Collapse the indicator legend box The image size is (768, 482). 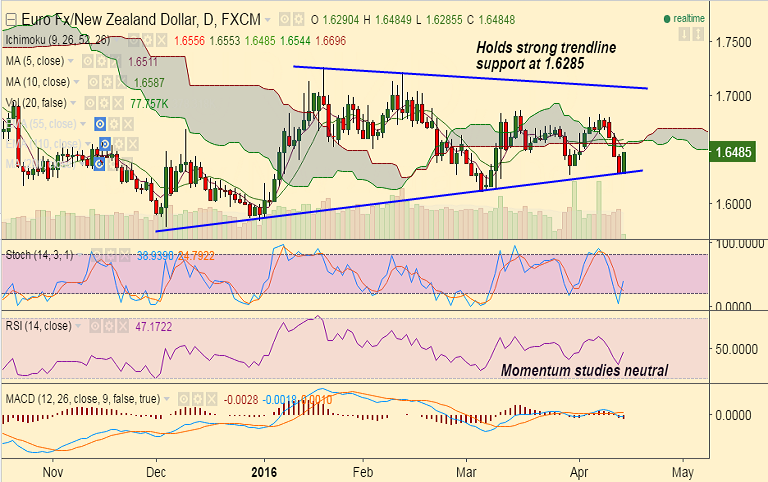coord(10,20)
